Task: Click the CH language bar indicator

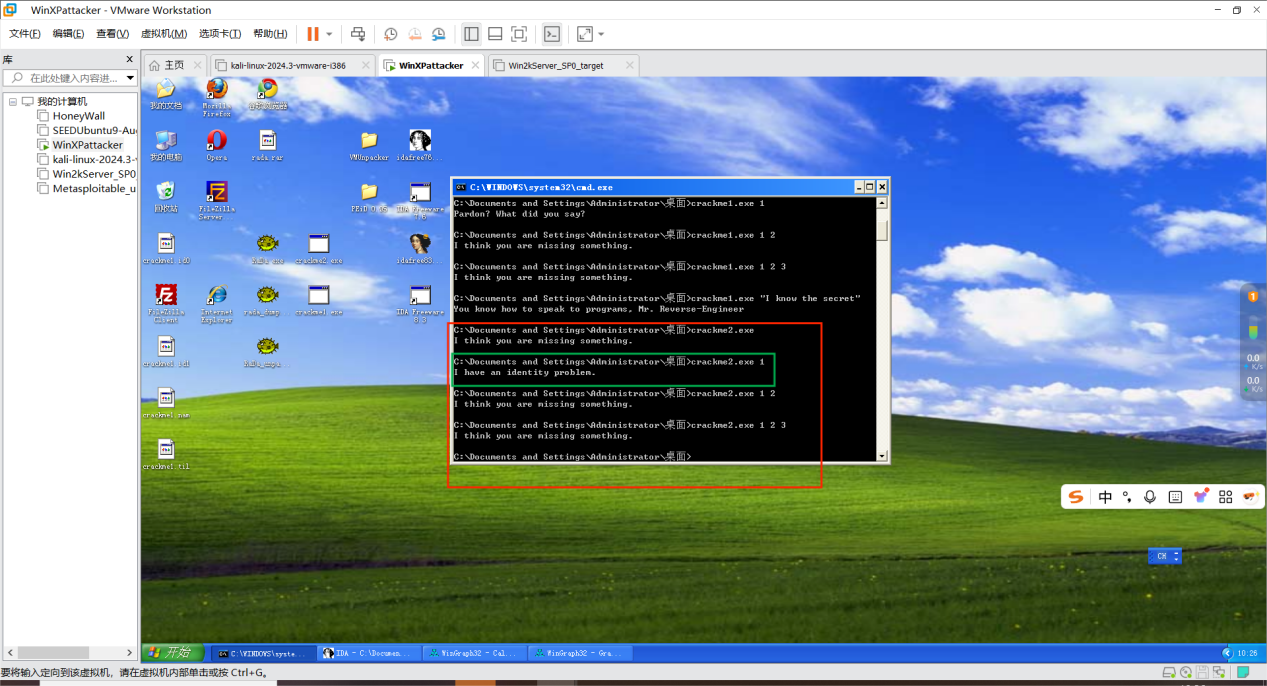Action: click(x=1164, y=556)
